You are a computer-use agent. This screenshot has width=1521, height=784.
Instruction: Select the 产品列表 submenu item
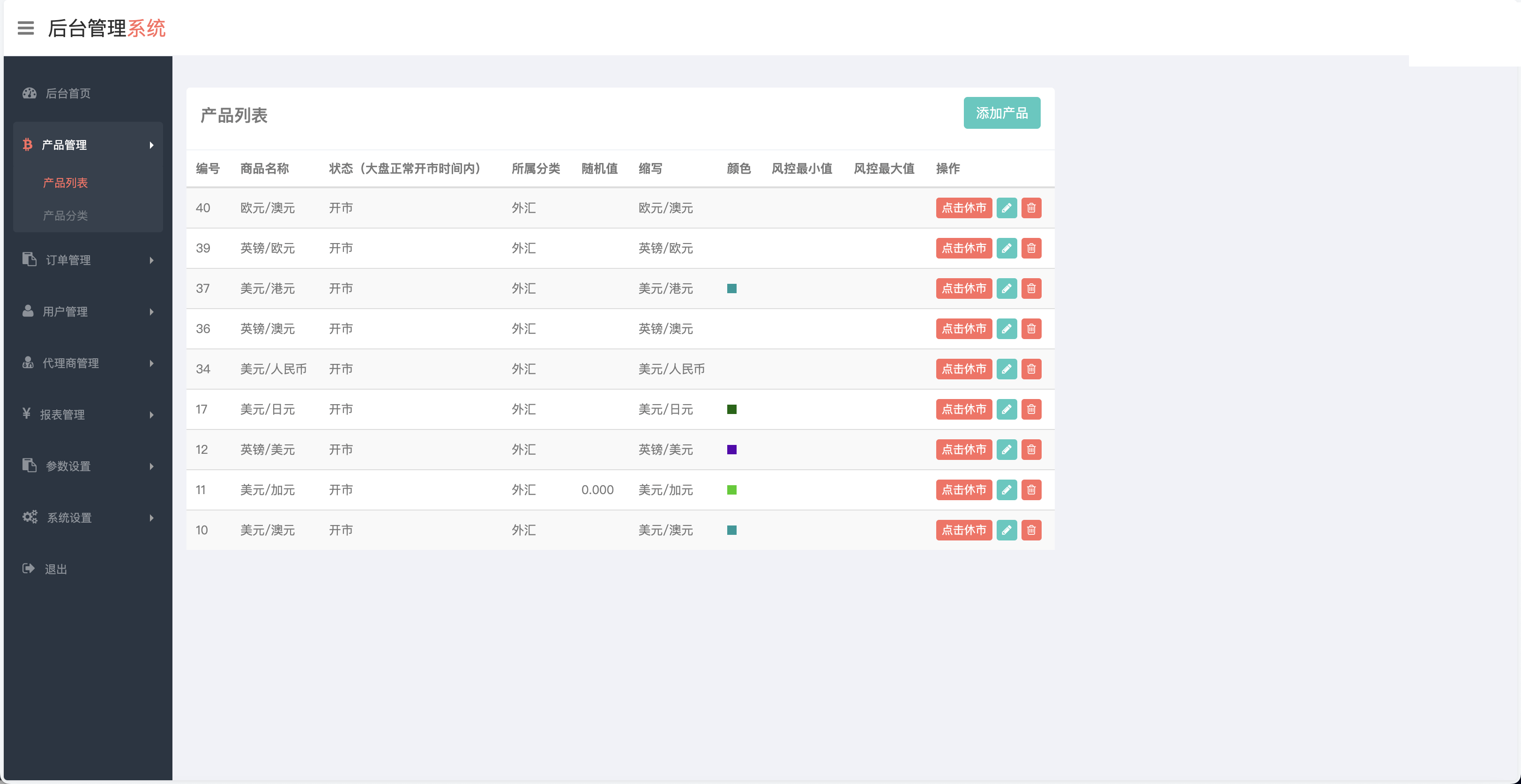click(x=65, y=183)
